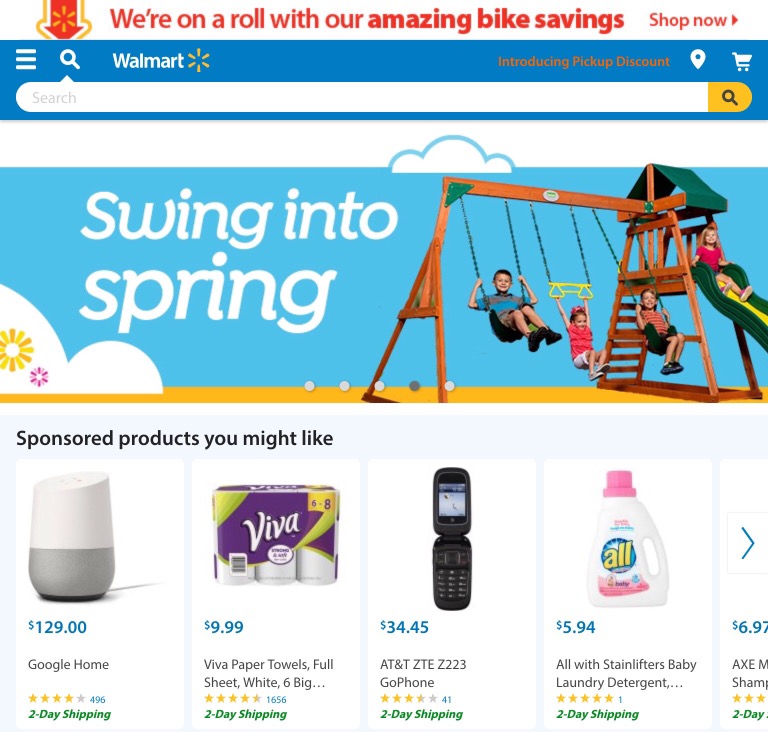768x732 pixels.
Task: Select the first carousel dot
Action: (x=310, y=386)
